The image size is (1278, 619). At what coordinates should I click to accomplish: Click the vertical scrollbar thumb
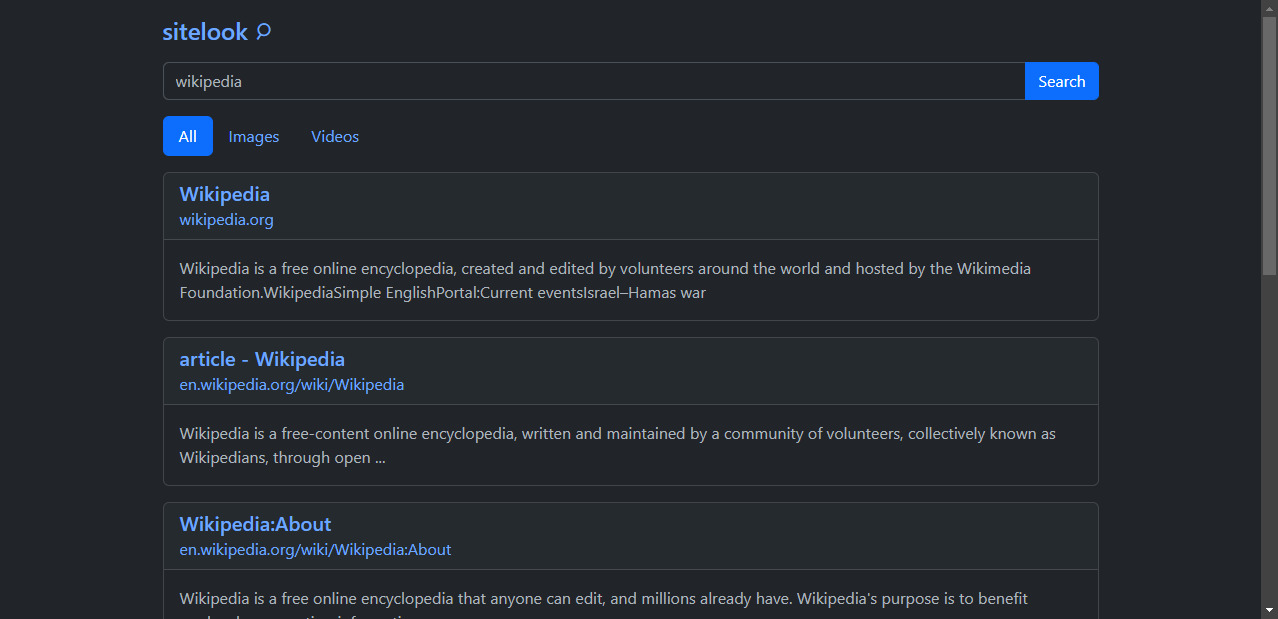click(x=1269, y=145)
